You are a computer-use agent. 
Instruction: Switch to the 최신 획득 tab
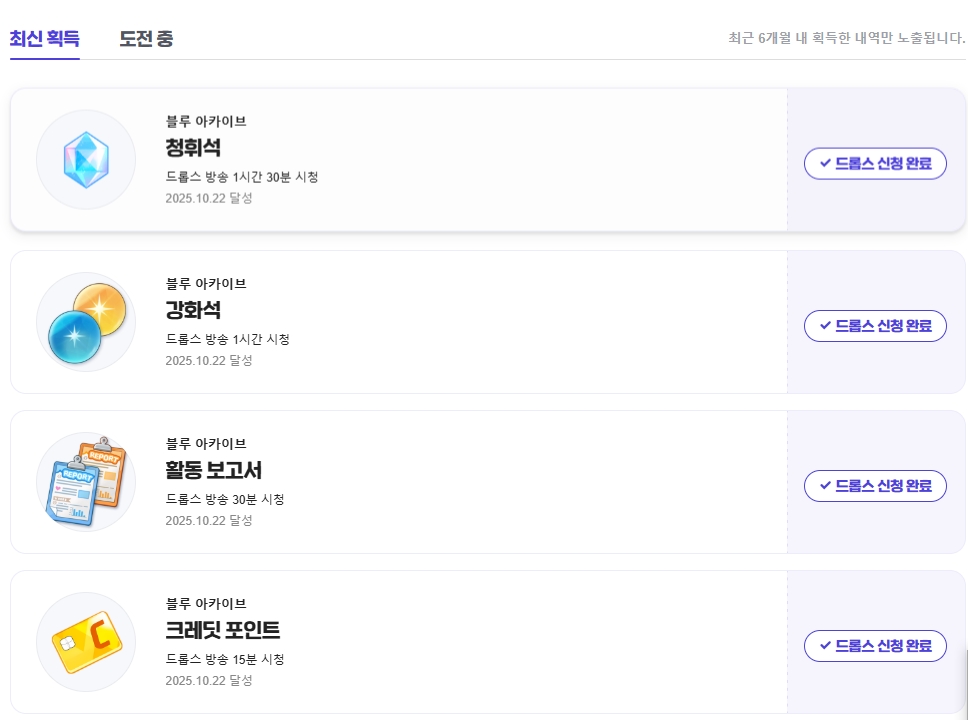pos(45,39)
